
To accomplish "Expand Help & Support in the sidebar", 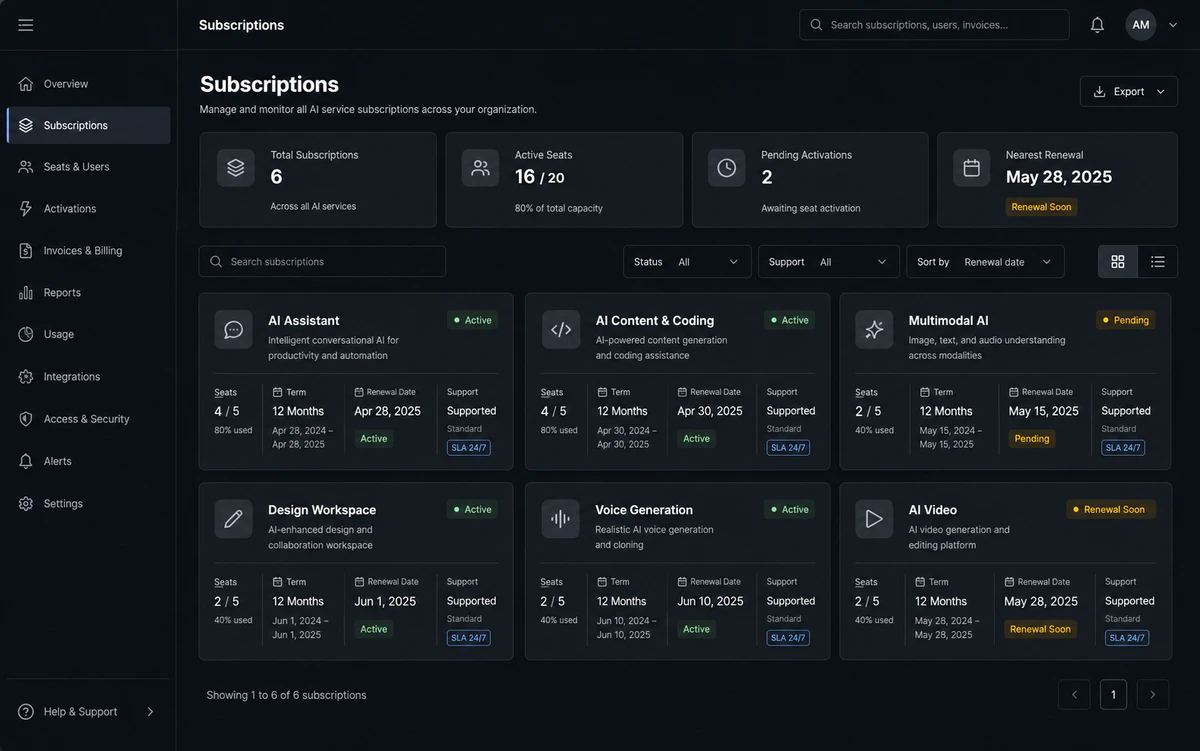I will [x=88, y=712].
